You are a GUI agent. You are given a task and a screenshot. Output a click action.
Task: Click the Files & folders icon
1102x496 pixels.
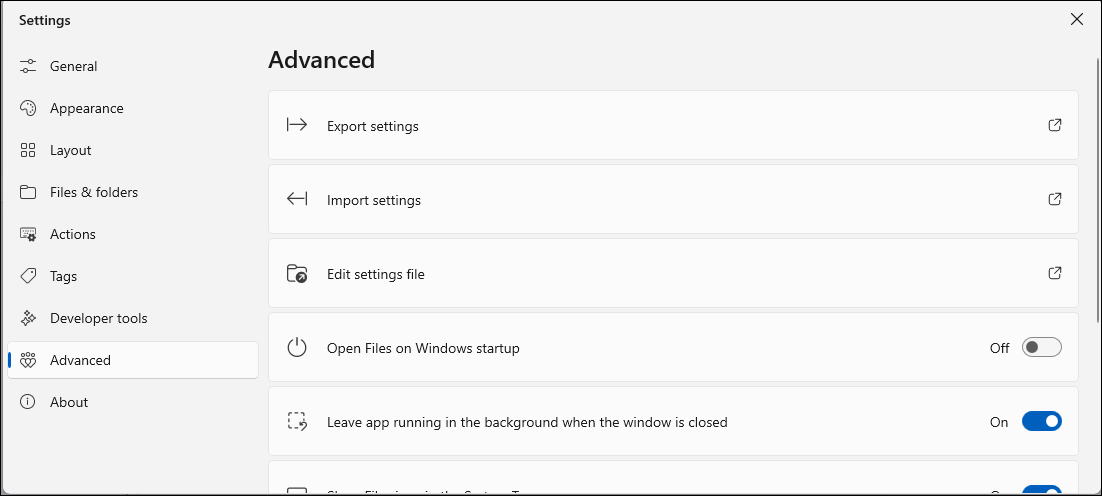28,192
